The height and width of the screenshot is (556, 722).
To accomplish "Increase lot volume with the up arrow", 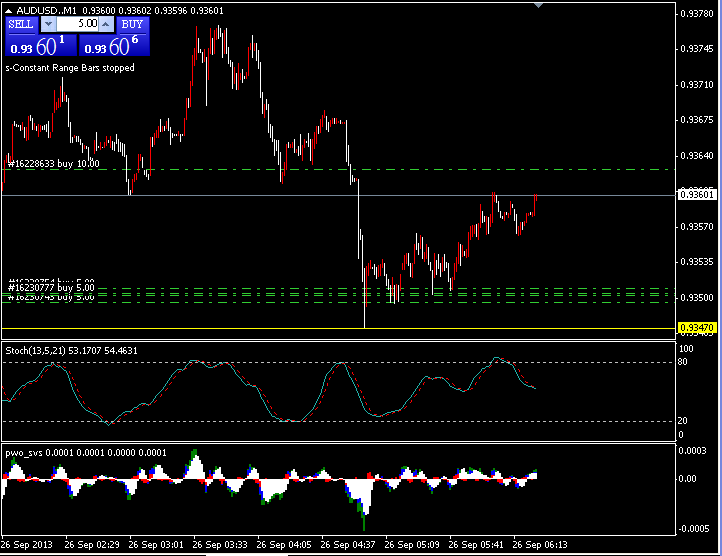I will (x=106, y=24).
